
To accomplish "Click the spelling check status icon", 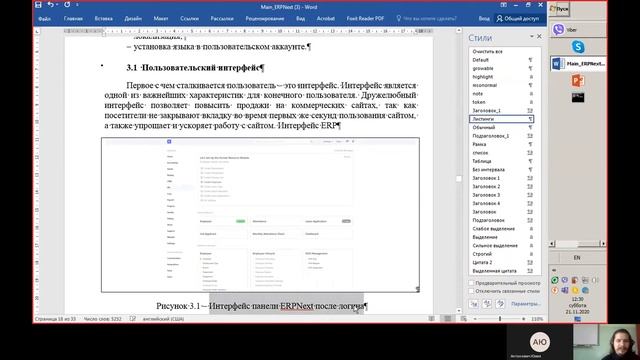I will (133, 319).
